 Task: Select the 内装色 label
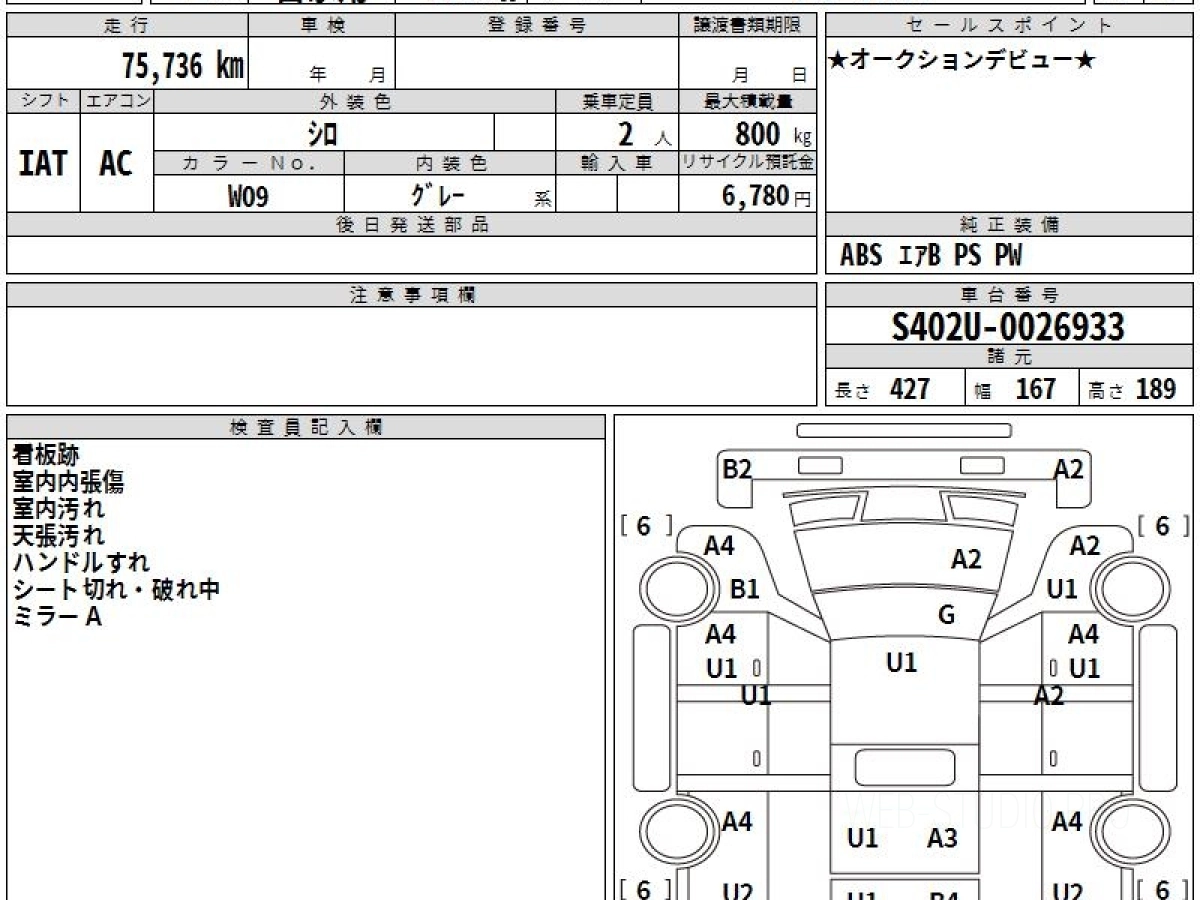[x=450, y=163]
